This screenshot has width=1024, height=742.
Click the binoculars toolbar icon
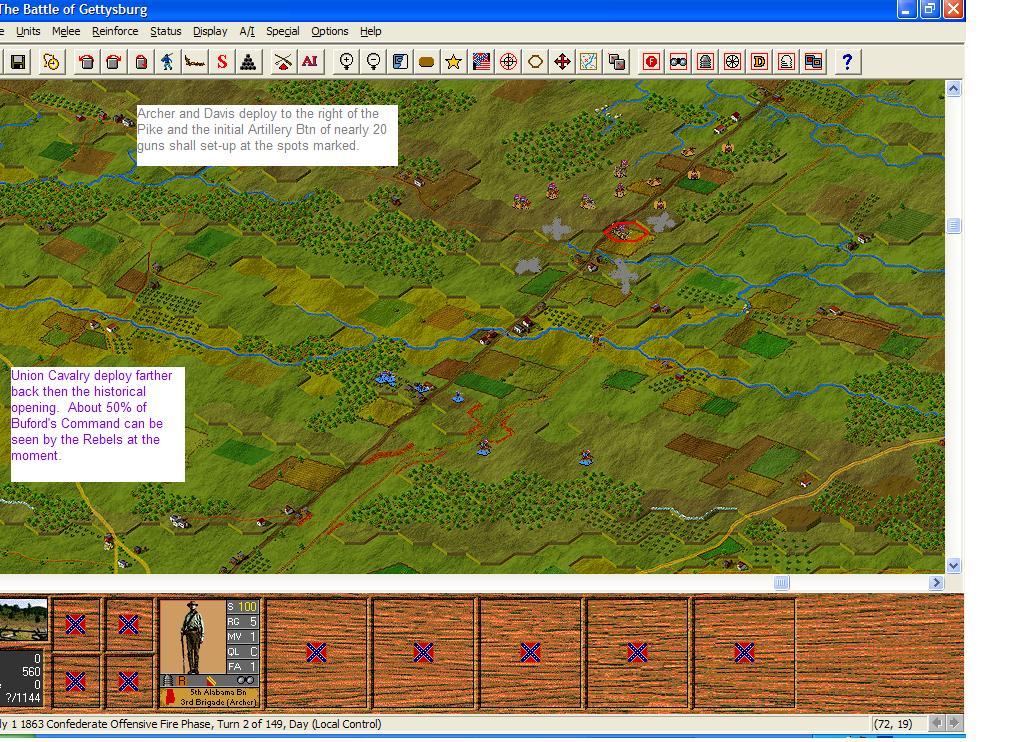[678, 62]
